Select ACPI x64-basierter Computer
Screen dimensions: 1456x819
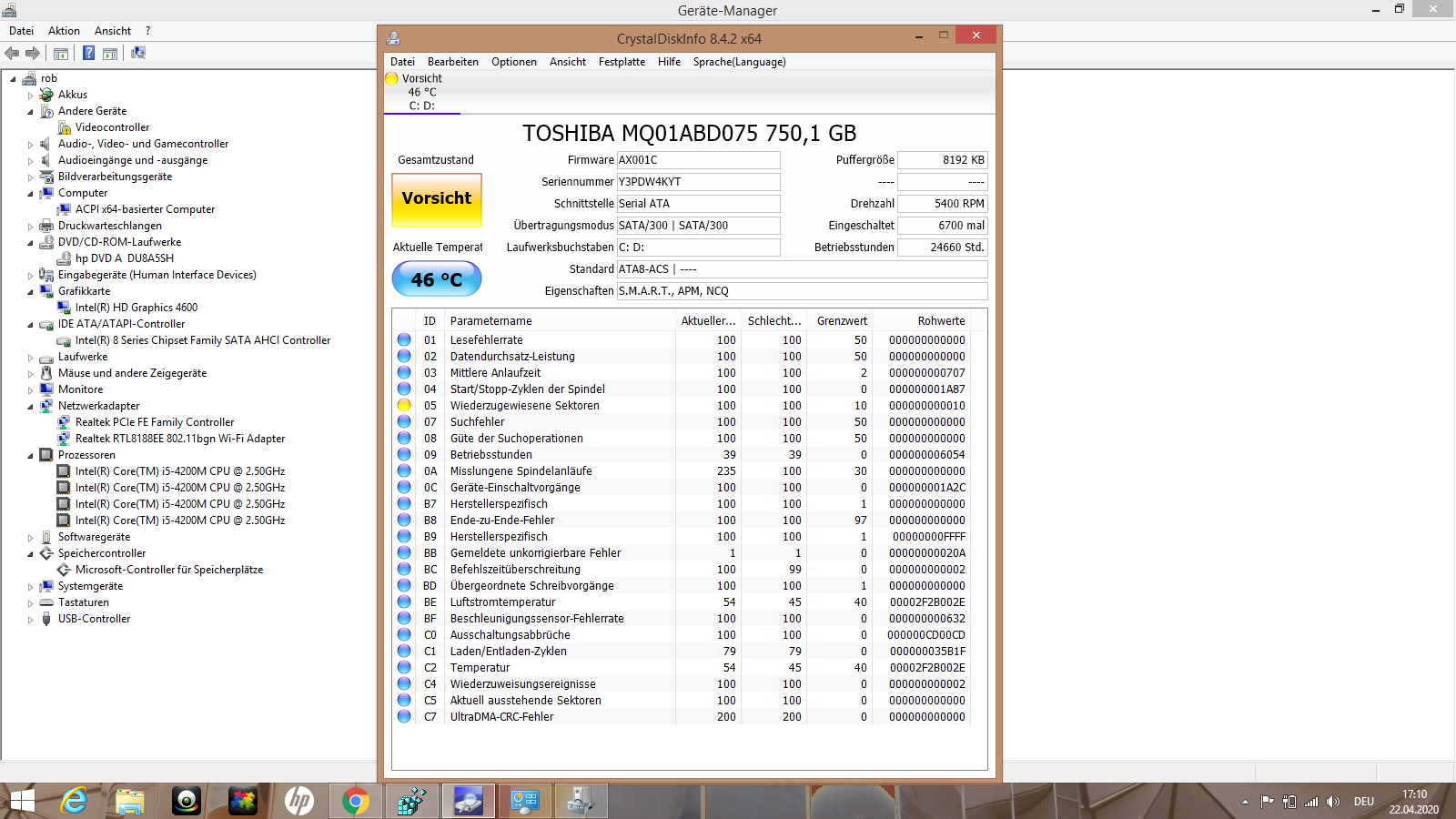click(146, 209)
